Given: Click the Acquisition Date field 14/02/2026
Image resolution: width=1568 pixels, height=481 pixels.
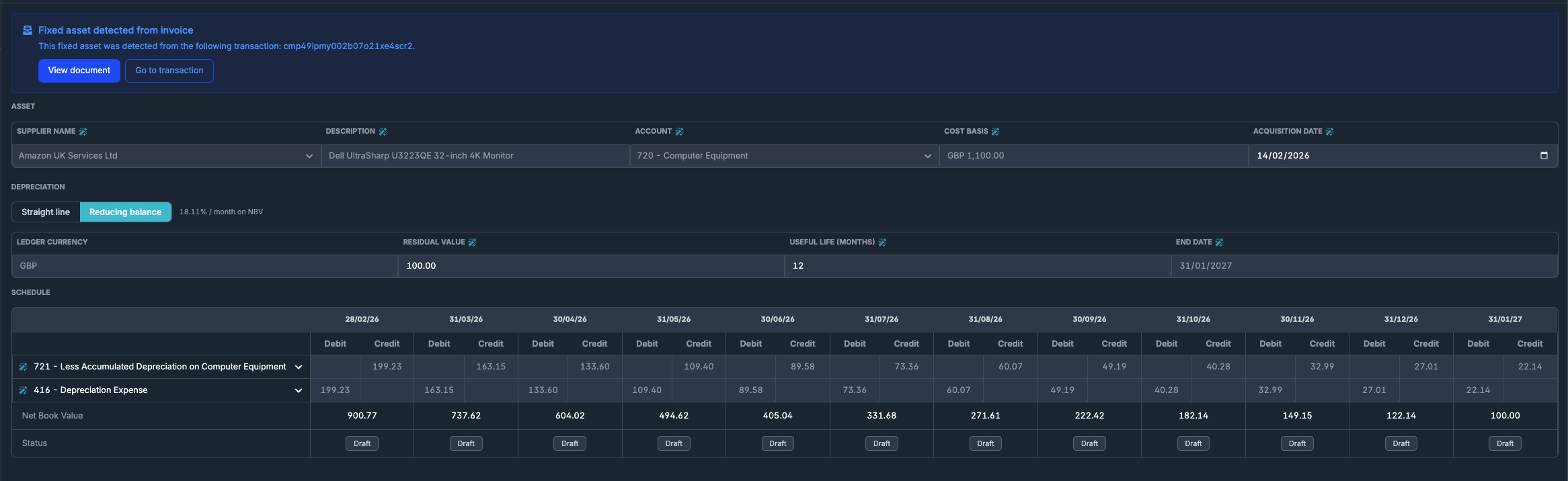Looking at the screenshot, I should click(x=1403, y=156).
